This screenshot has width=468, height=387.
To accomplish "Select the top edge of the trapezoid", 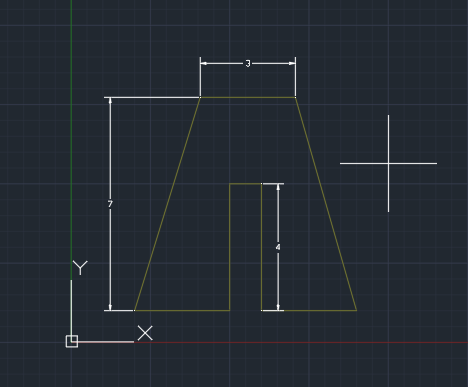I will pos(248,97).
